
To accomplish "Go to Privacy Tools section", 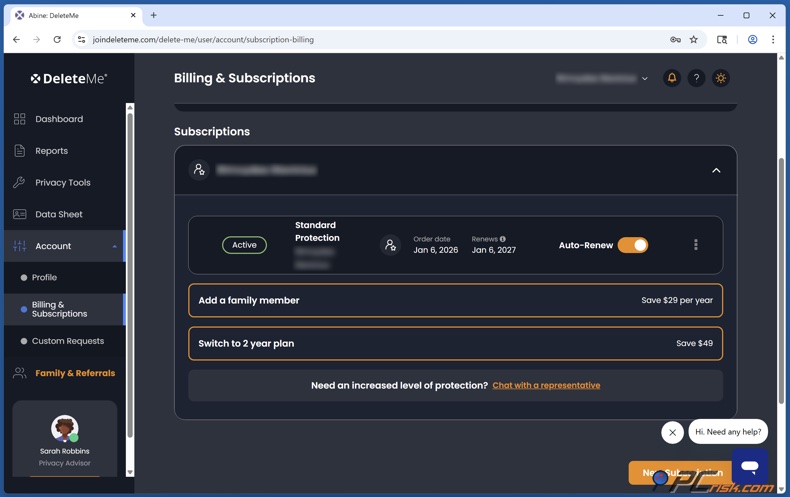I will tap(62, 183).
